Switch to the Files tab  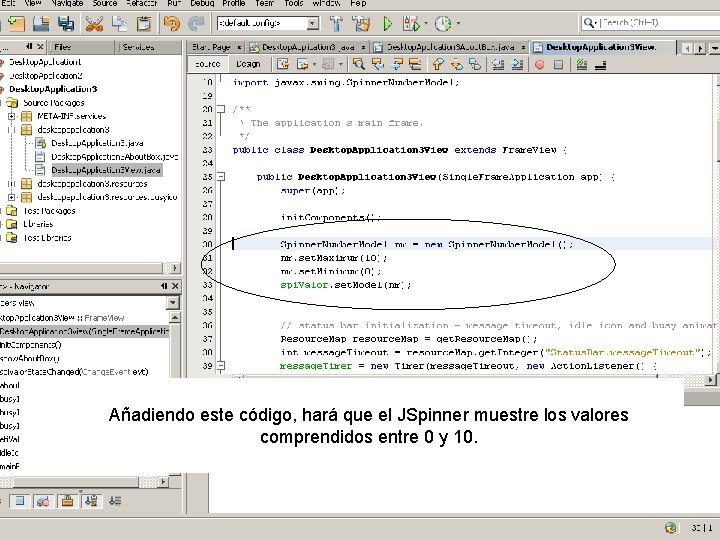coord(62,47)
